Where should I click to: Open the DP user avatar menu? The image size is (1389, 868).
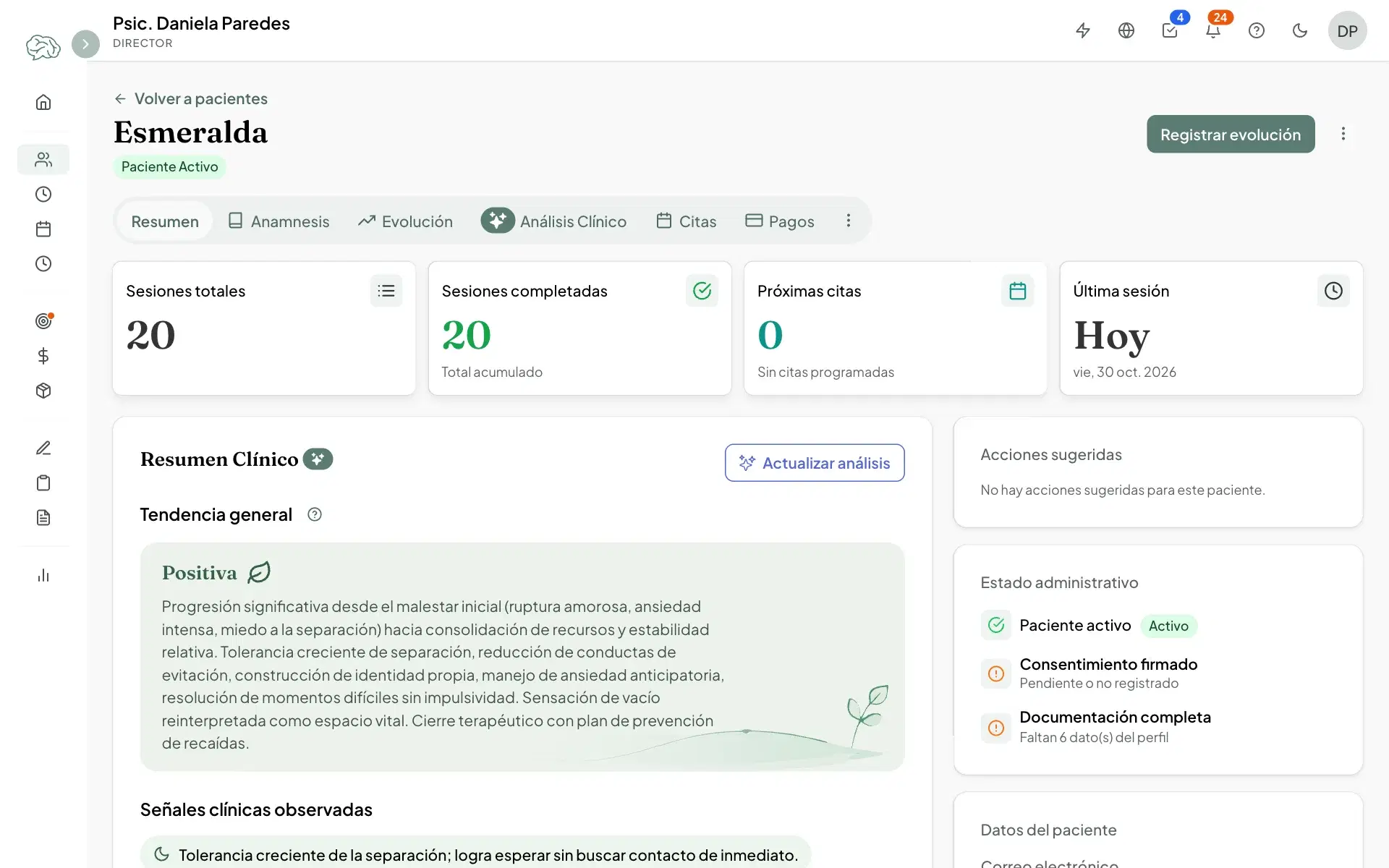pyautogui.click(x=1347, y=30)
